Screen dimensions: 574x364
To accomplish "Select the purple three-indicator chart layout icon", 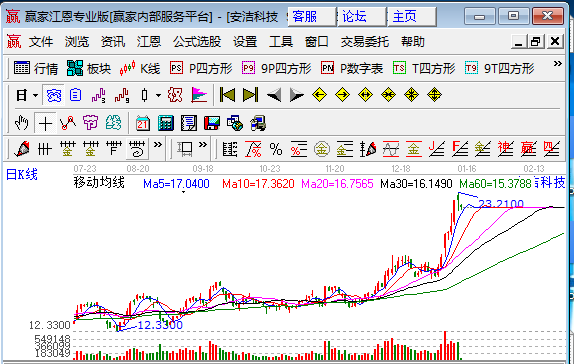I will coord(98,95).
